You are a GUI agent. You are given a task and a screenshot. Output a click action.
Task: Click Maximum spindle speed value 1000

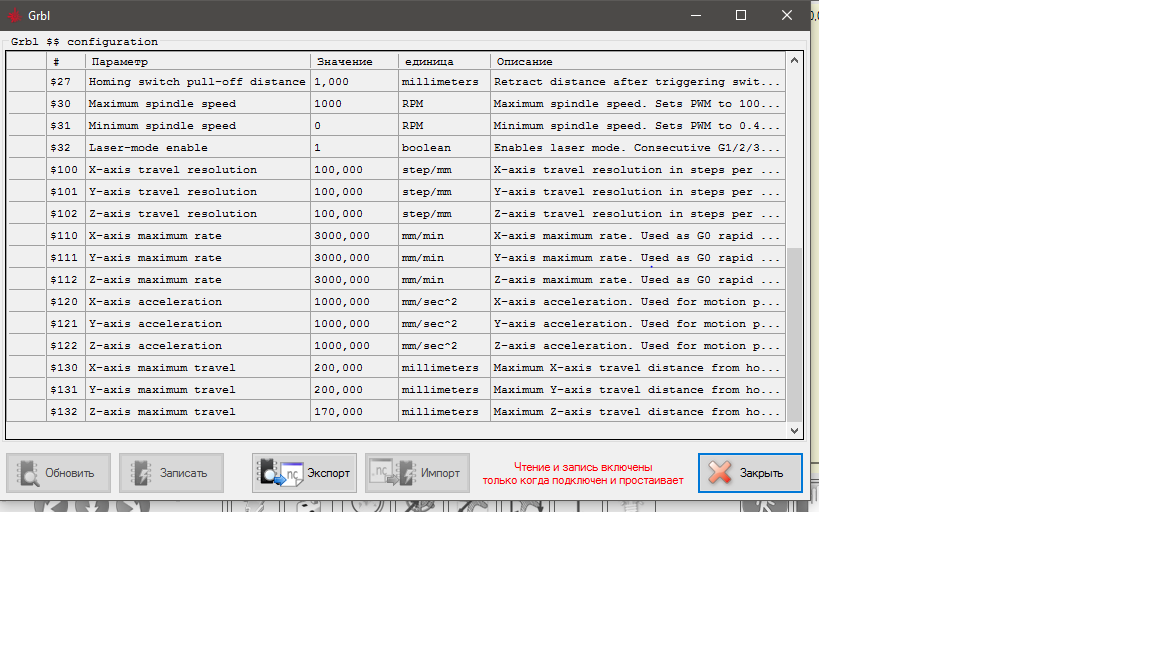[354, 104]
